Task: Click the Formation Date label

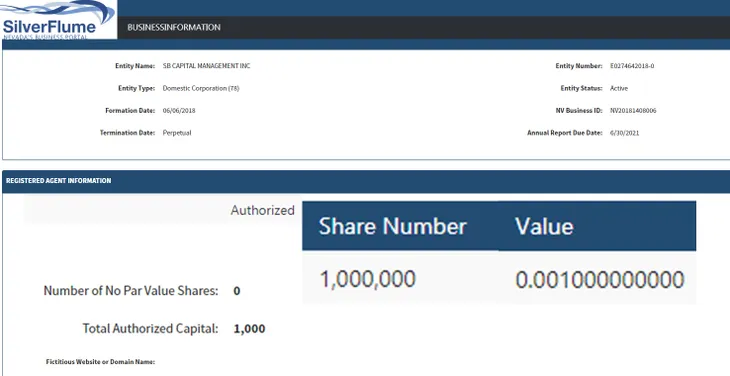Action: tap(130, 111)
